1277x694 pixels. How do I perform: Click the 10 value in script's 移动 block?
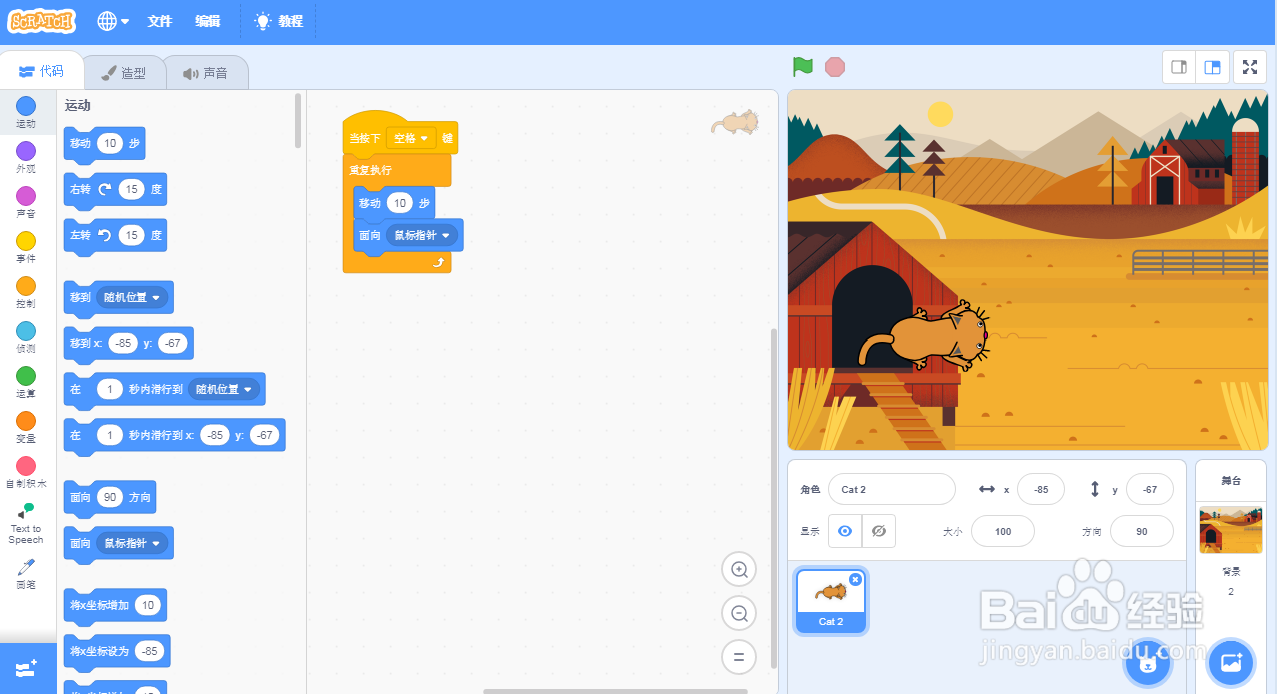pos(400,203)
